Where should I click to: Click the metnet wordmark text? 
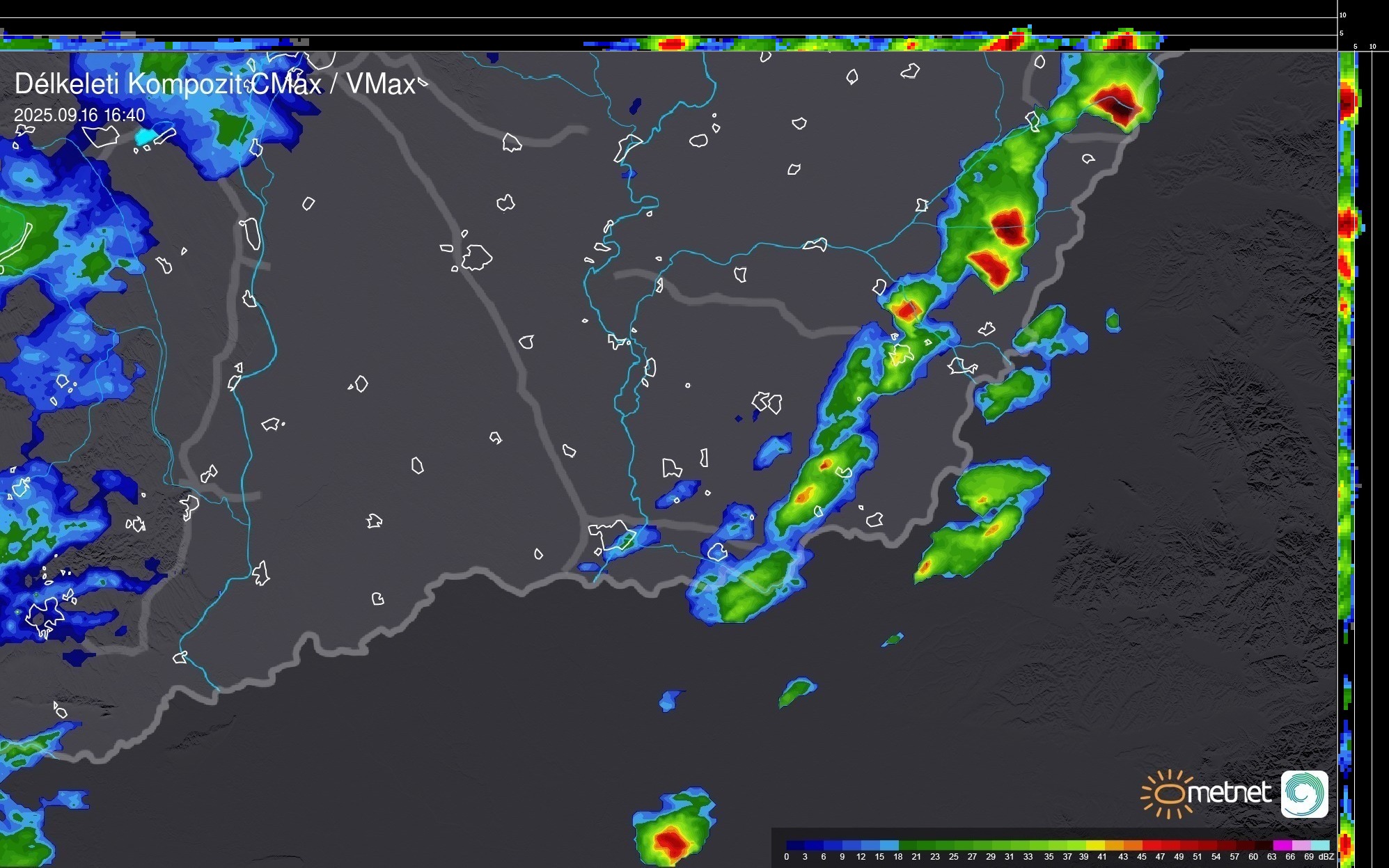(x=1229, y=793)
